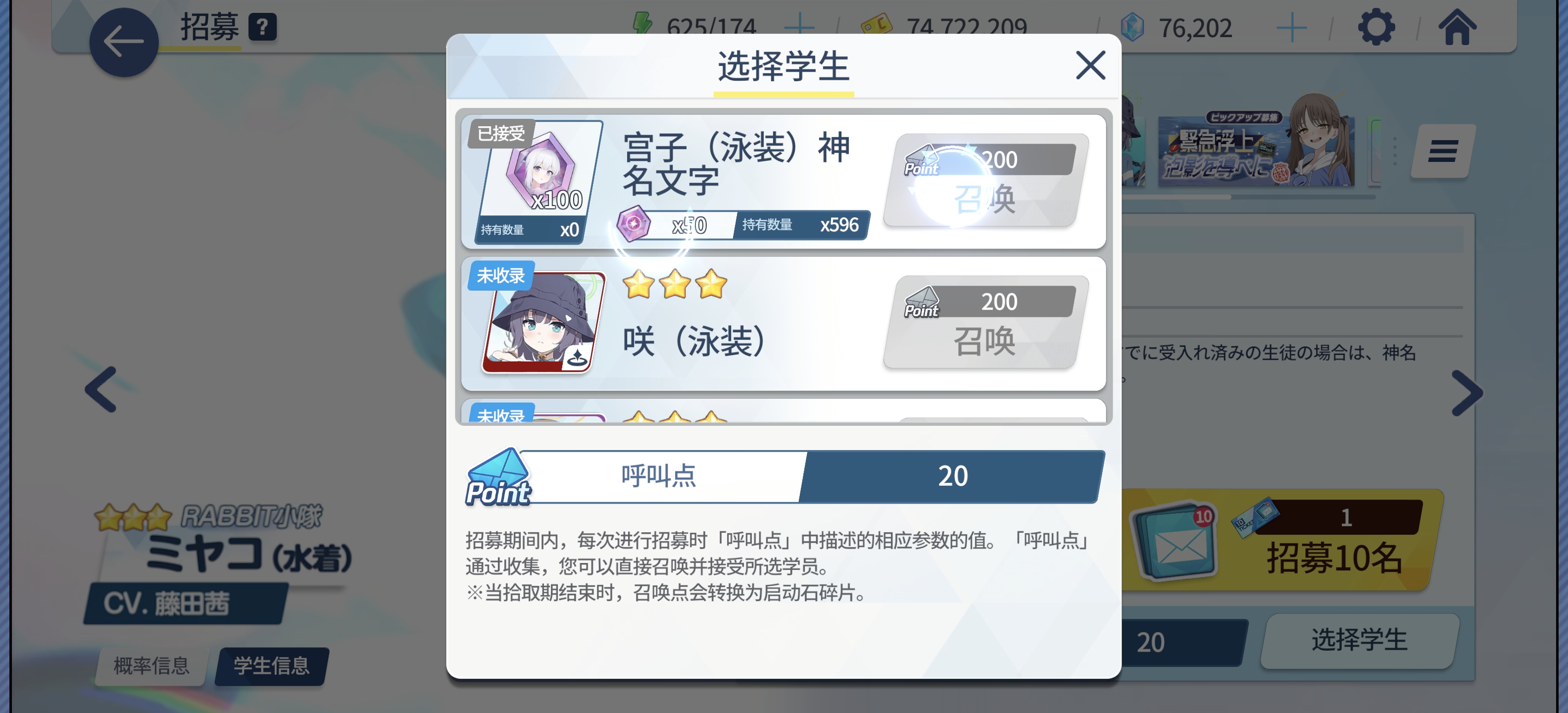The width and height of the screenshot is (1568, 713).
Task: Close the 选择学生 dialog
Action: [1089, 65]
